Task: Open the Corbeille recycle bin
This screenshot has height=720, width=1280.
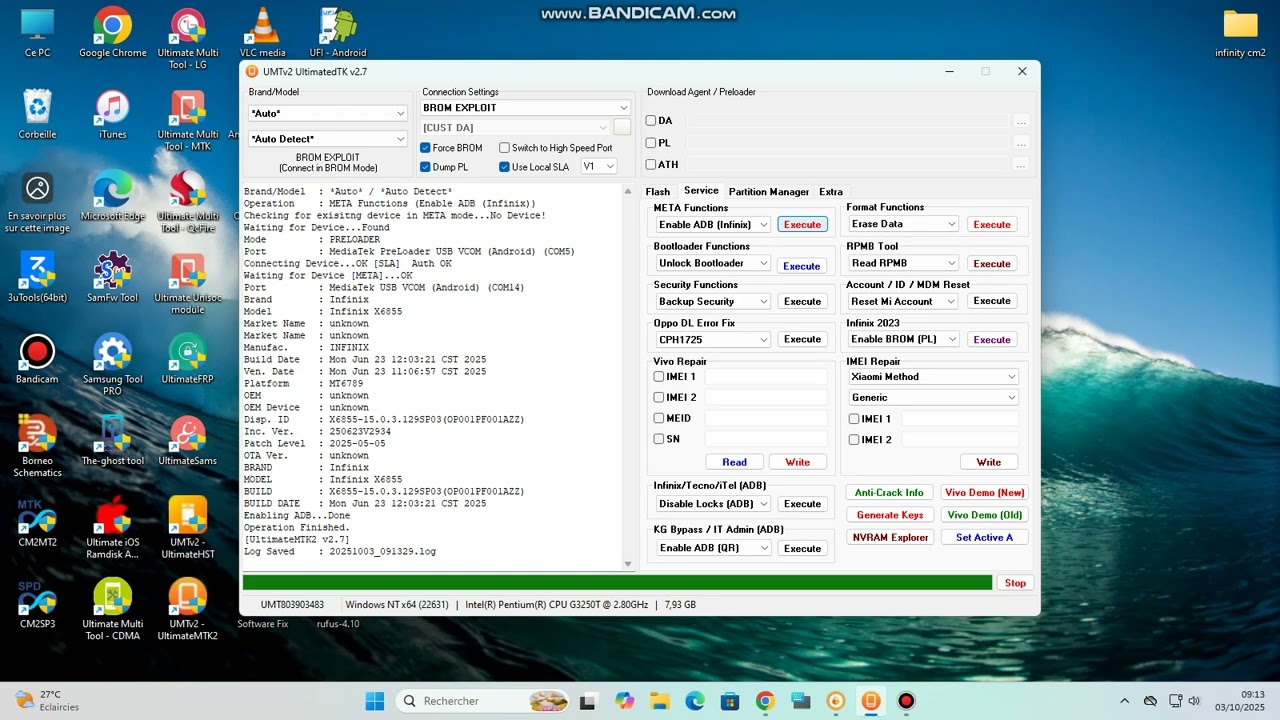Action: point(37,113)
